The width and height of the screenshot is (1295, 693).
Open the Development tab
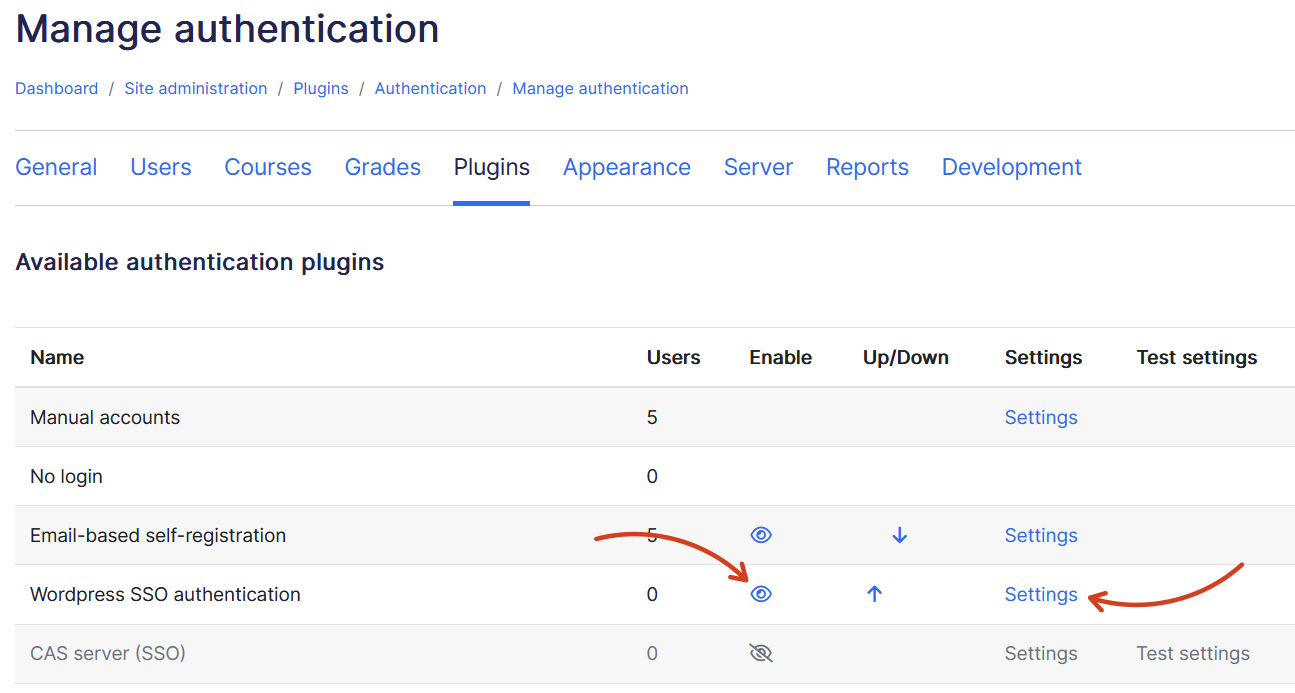(1011, 167)
